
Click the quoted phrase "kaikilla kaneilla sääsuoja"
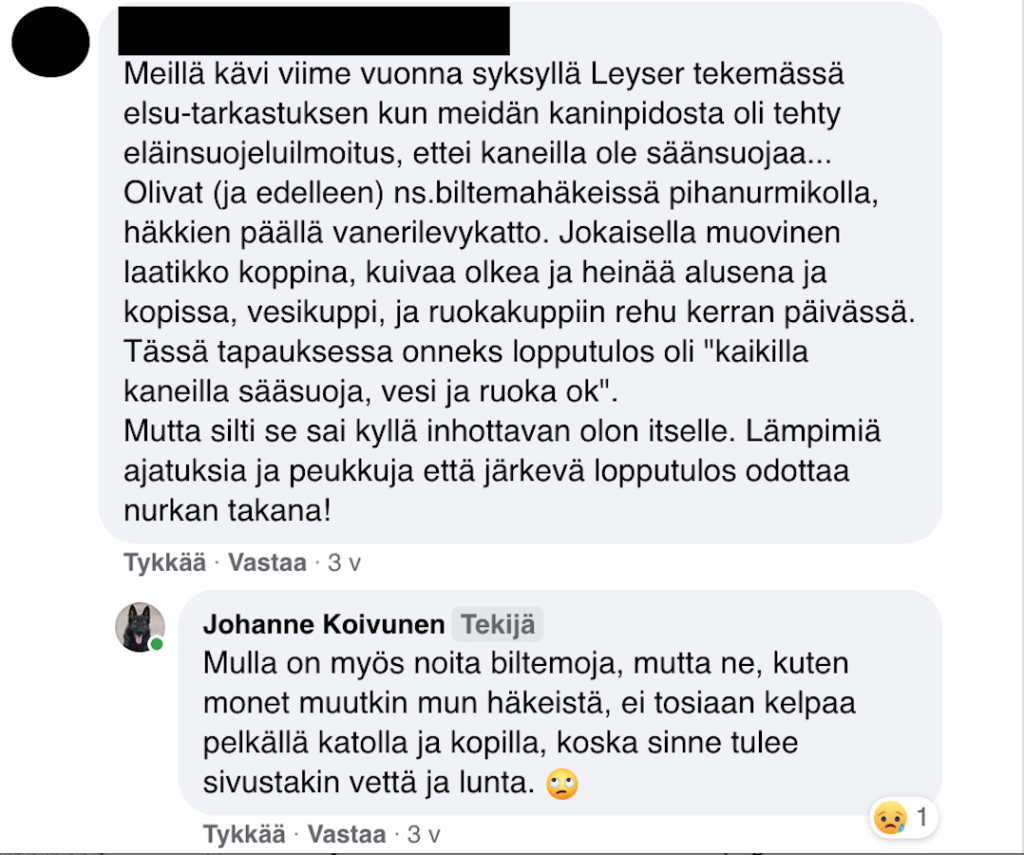pyautogui.click(x=466, y=372)
